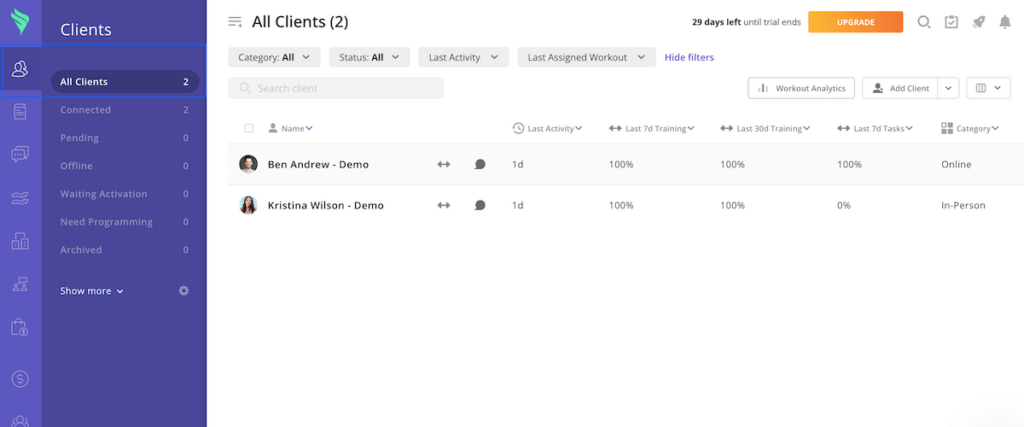Open the notifications bell icon
Image resolution: width=1024 pixels, height=427 pixels.
coord(1005,22)
